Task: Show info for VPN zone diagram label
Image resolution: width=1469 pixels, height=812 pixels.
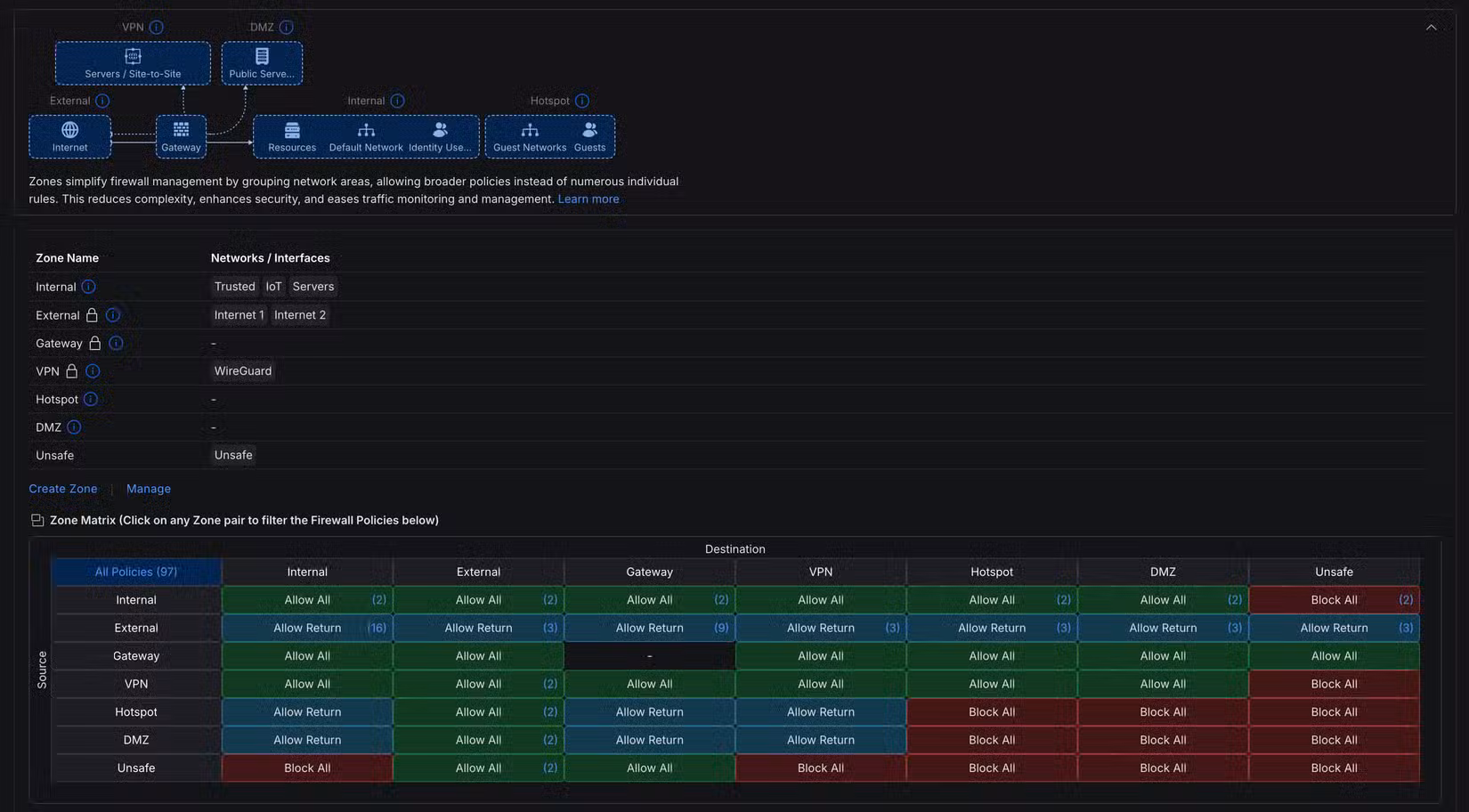Action: coord(157,28)
